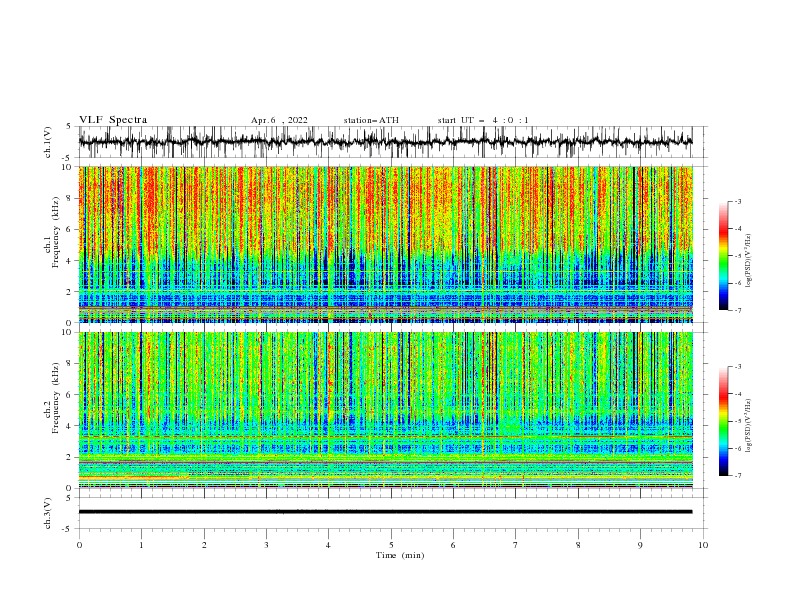
Task: Click the "2" kHz tick on ch.1 frequency axis
Action: [x=69, y=292]
